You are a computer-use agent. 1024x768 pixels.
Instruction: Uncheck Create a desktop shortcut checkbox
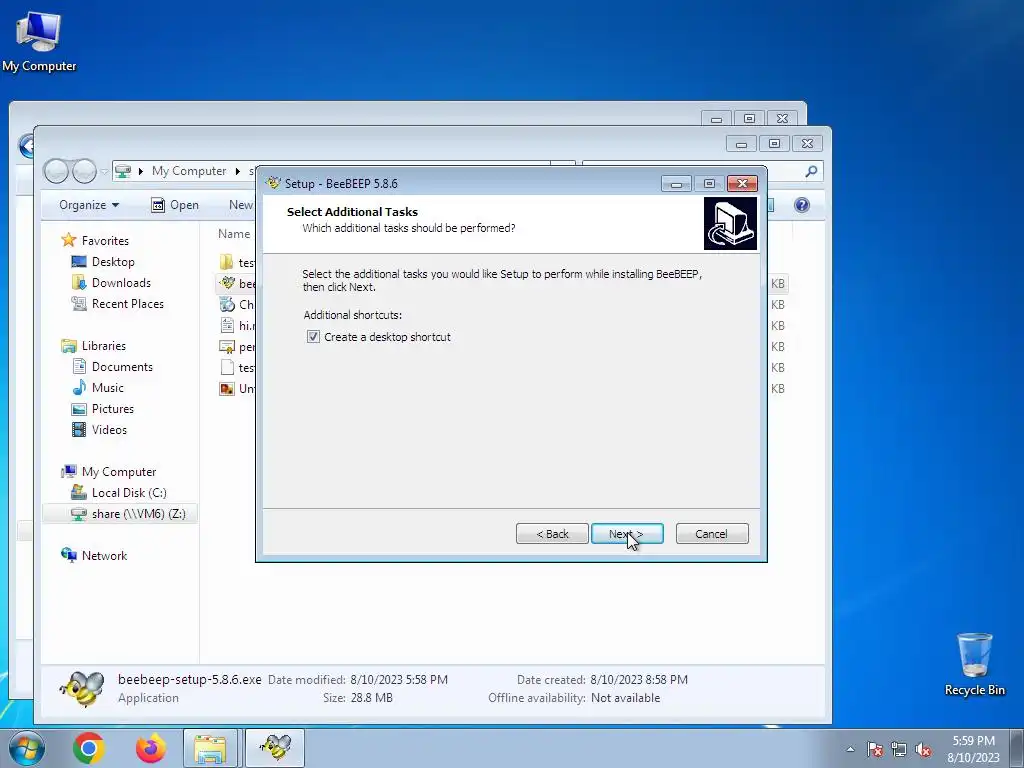coord(313,337)
